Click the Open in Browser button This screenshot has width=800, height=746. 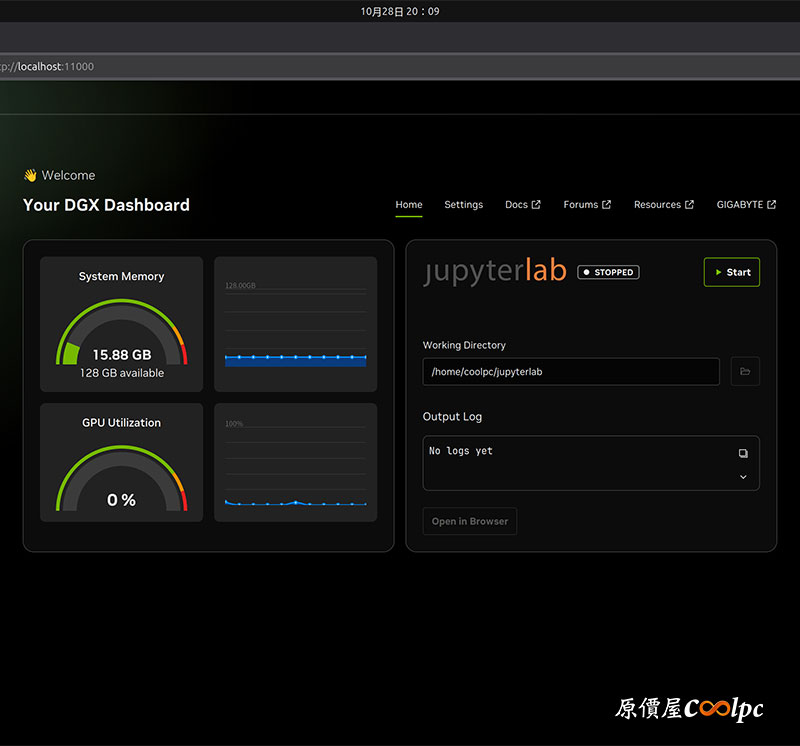tap(470, 521)
